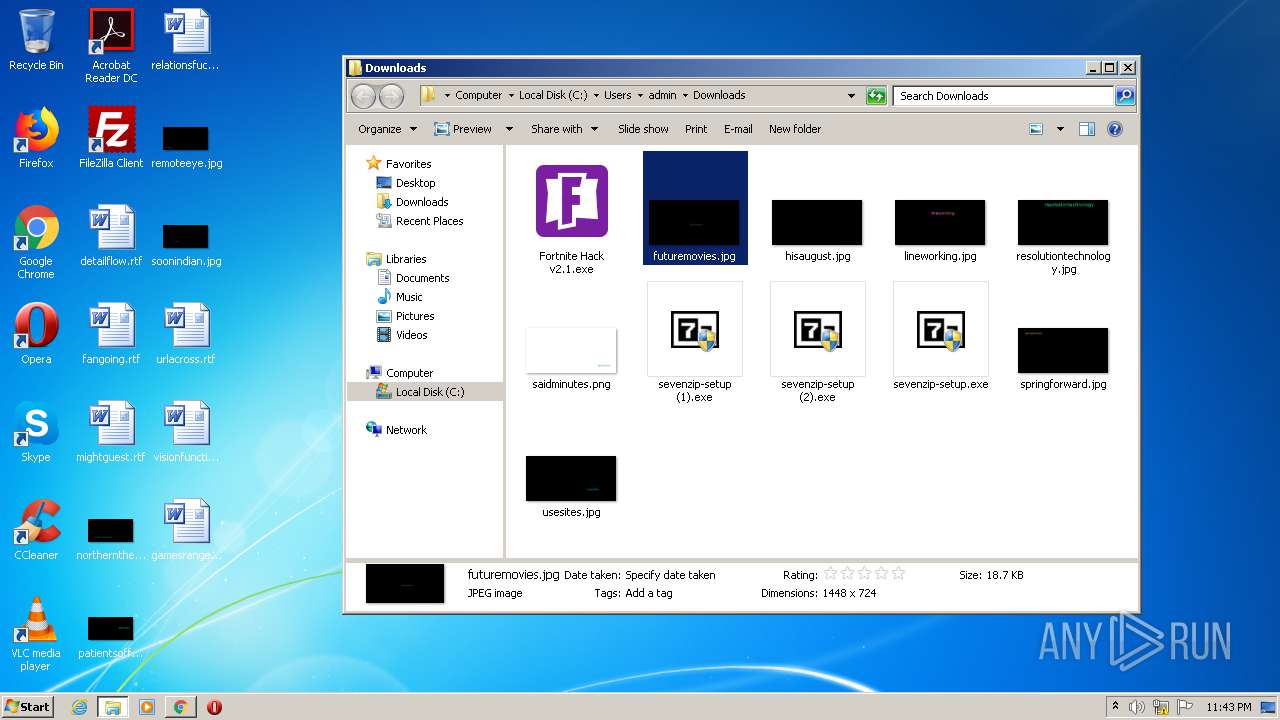Click the volume speaker tray icon
Image resolution: width=1280 pixels, height=720 pixels.
click(x=1137, y=707)
